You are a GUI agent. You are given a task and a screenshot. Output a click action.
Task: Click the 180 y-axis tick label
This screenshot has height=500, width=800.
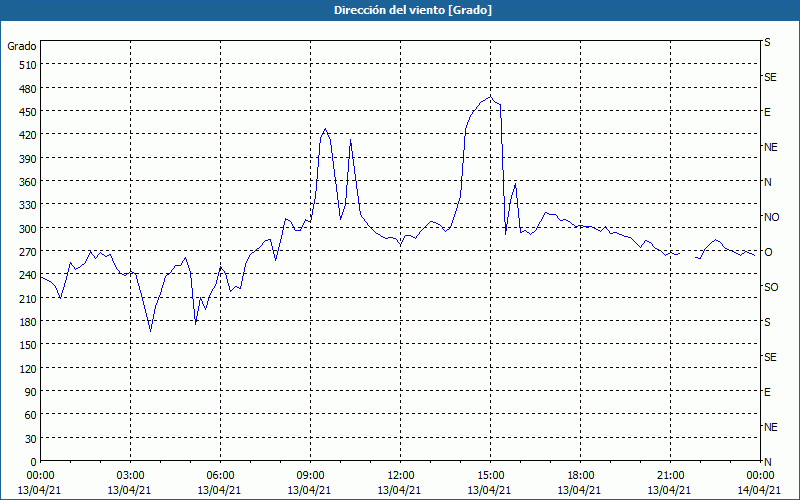click(26, 322)
